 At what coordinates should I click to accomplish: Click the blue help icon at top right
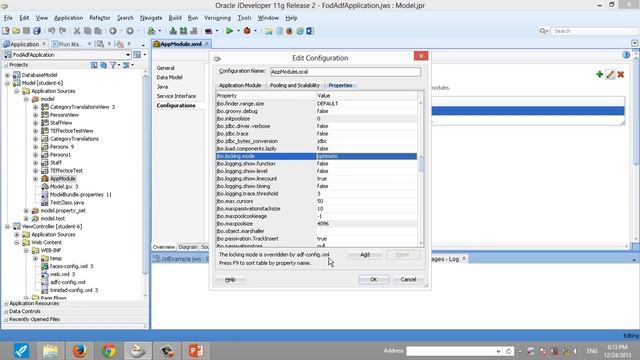(626, 55)
